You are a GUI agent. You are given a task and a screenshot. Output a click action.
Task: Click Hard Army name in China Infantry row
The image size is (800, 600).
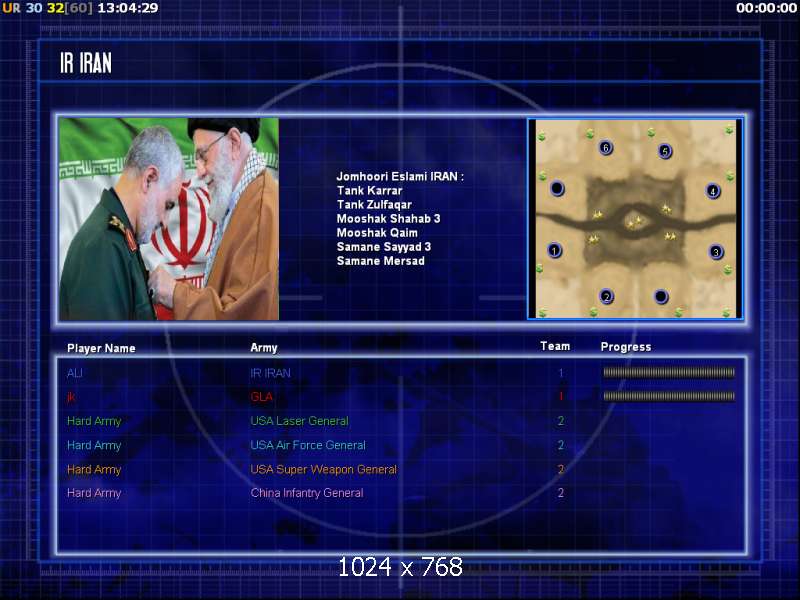coord(94,493)
